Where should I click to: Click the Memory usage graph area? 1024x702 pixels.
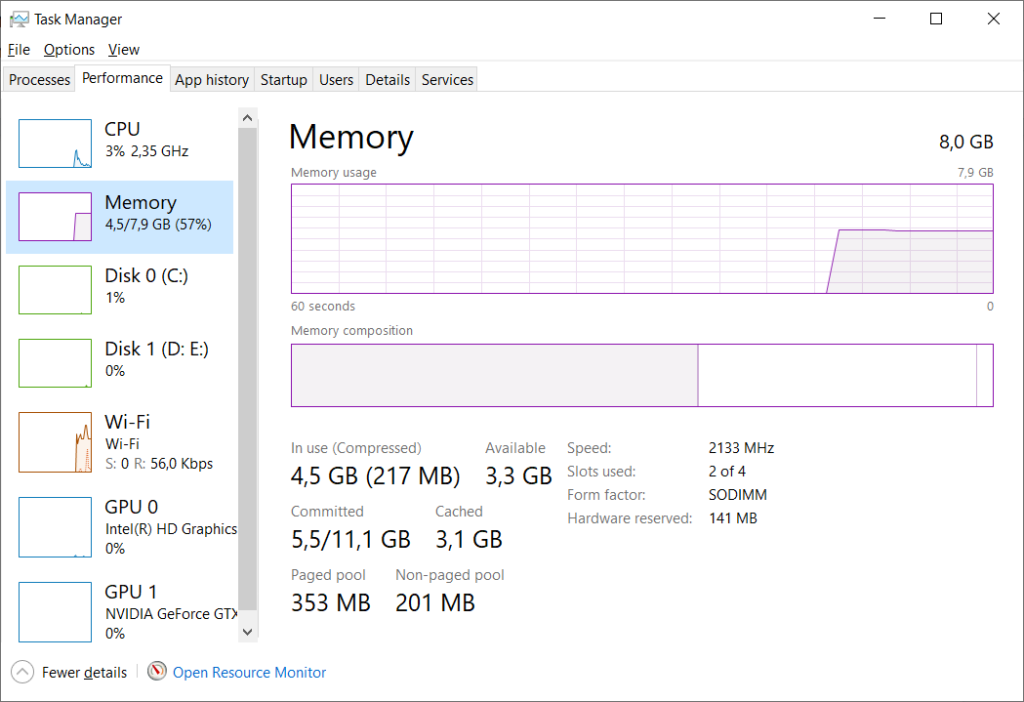pyautogui.click(x=642, y=238)
